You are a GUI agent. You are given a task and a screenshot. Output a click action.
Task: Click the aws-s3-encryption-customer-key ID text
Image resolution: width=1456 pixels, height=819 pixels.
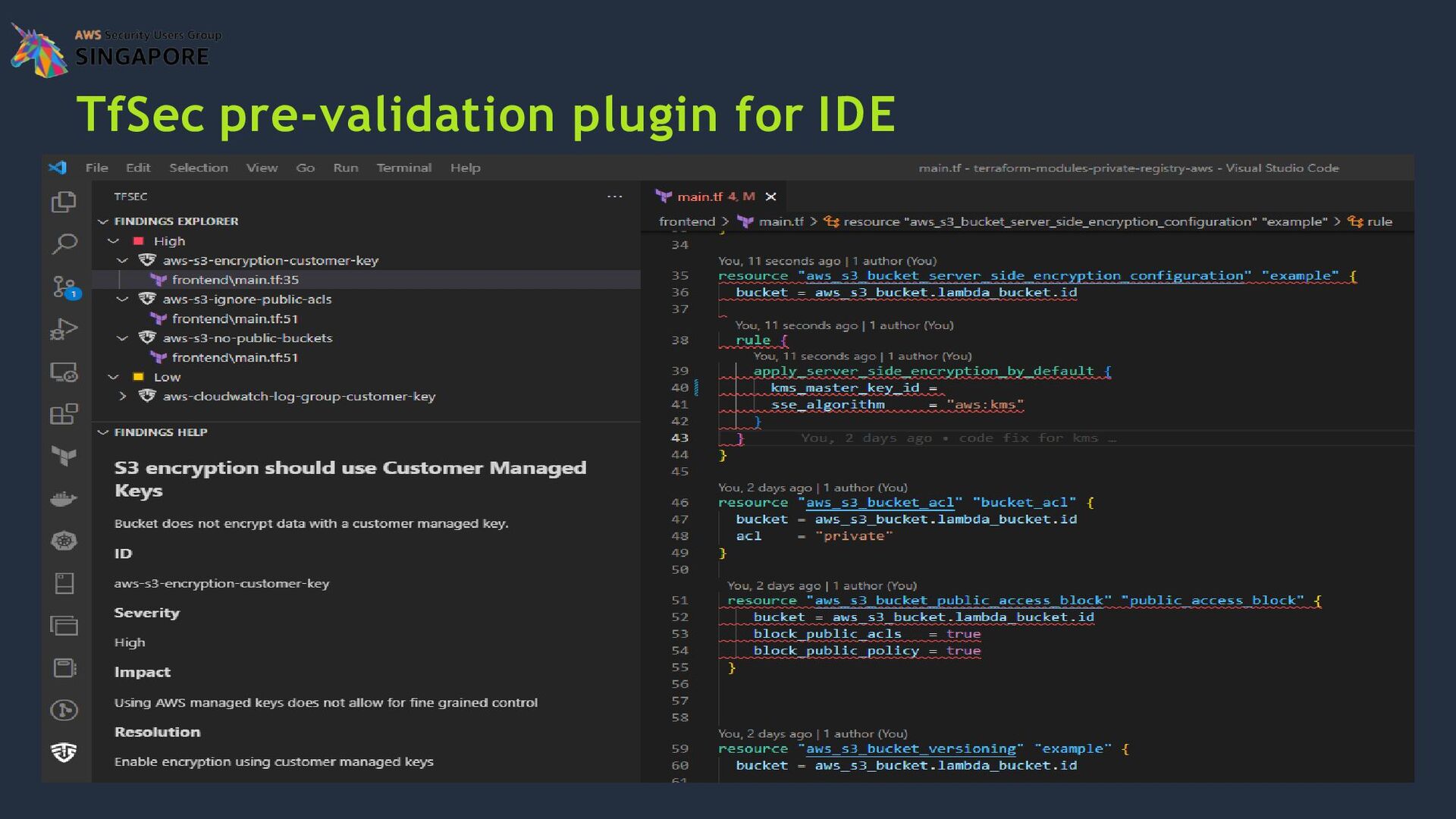221,583
